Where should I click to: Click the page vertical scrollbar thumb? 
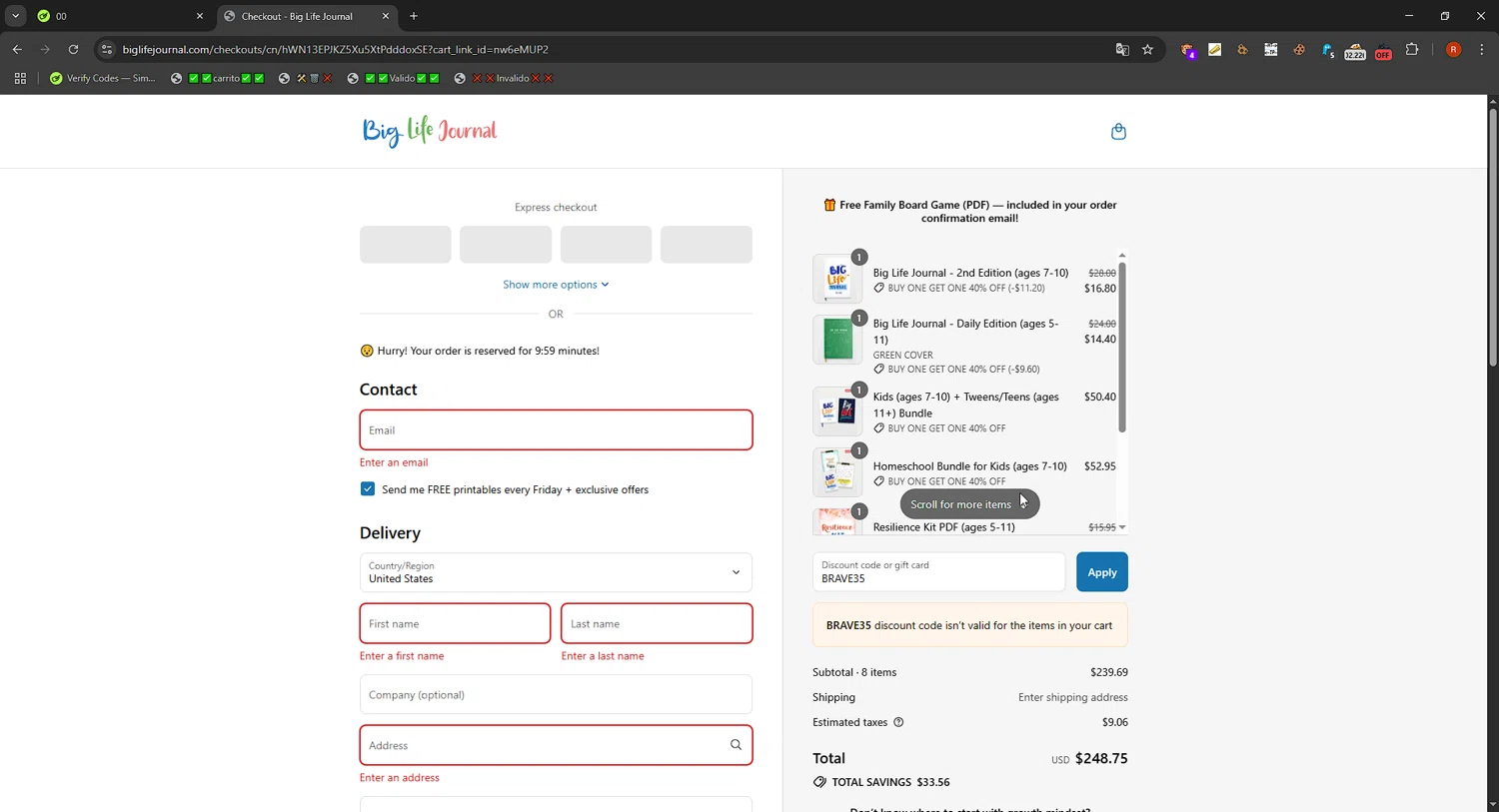tap(1493, 237)
